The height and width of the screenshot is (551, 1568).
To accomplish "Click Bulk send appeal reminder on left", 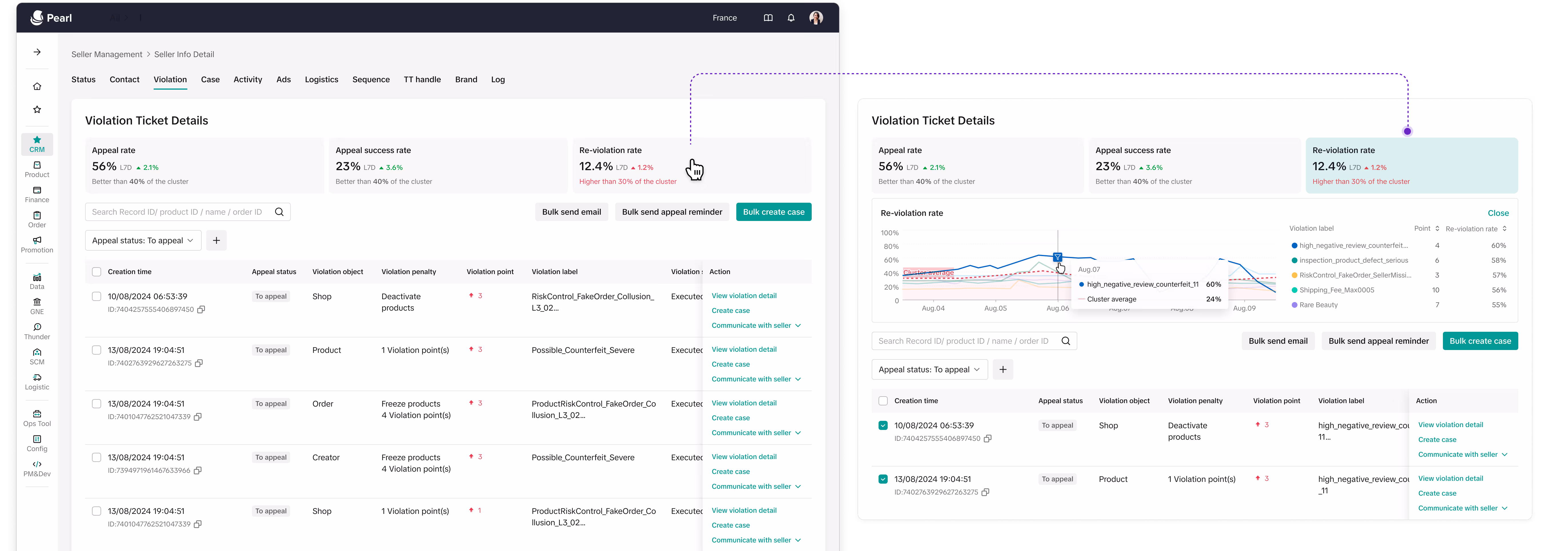I will tap(671, 212).
